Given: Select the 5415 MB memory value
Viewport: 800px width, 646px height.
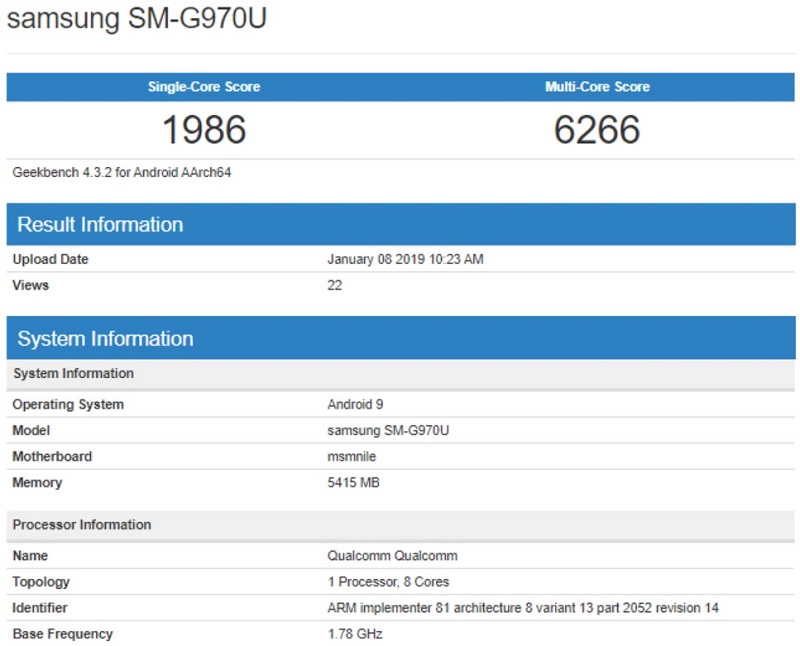Looking at the screenshot, I should [x=354, y=483].
